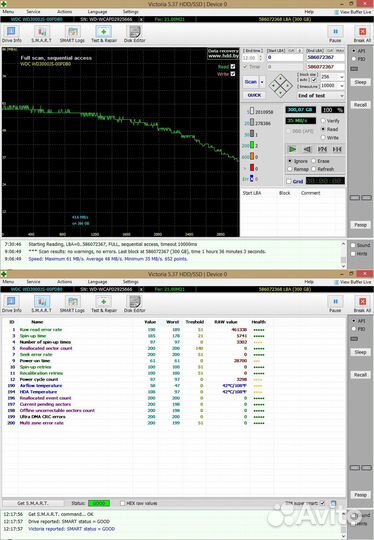
Task: Click the Get S.M.A.R.T. button
Action: point(33,503)
